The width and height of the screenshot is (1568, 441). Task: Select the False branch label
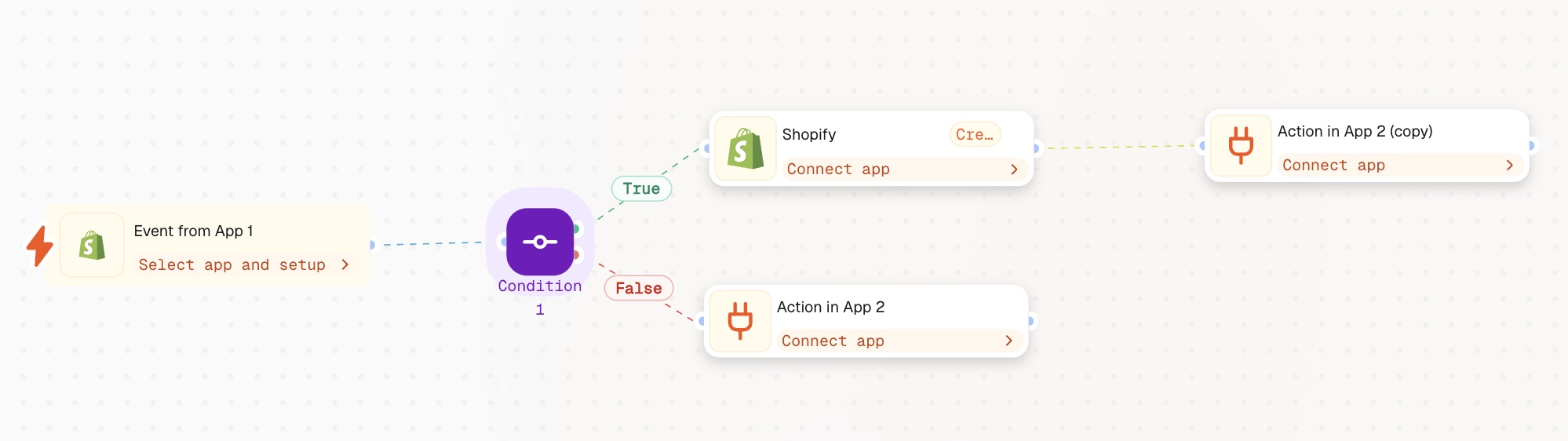coord(639,288)
